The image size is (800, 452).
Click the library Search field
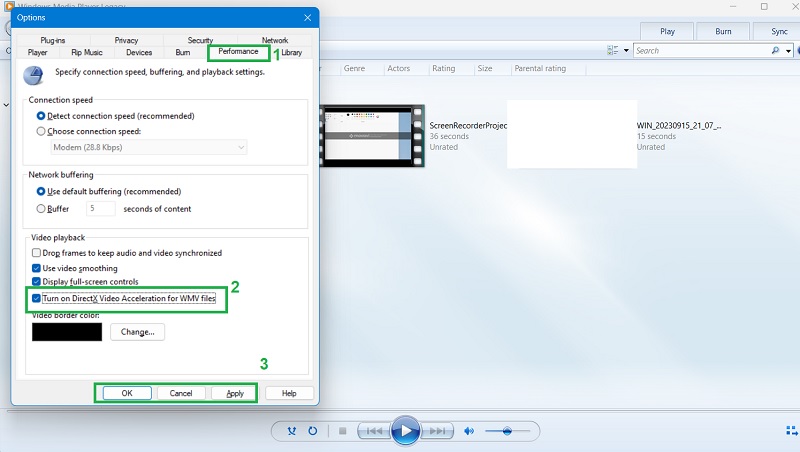(702, 51)
